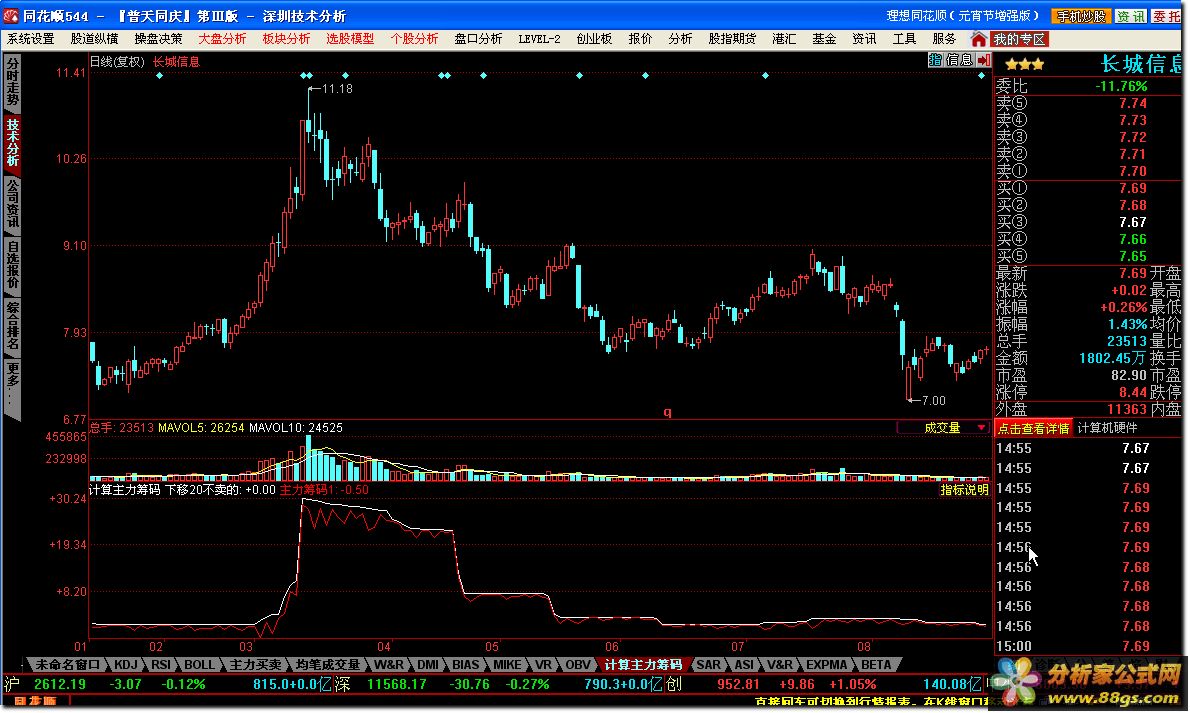Switch to 分时走势 sidebar tab
The height and width of the screenshot is (713, 1190).
point(12,84)
